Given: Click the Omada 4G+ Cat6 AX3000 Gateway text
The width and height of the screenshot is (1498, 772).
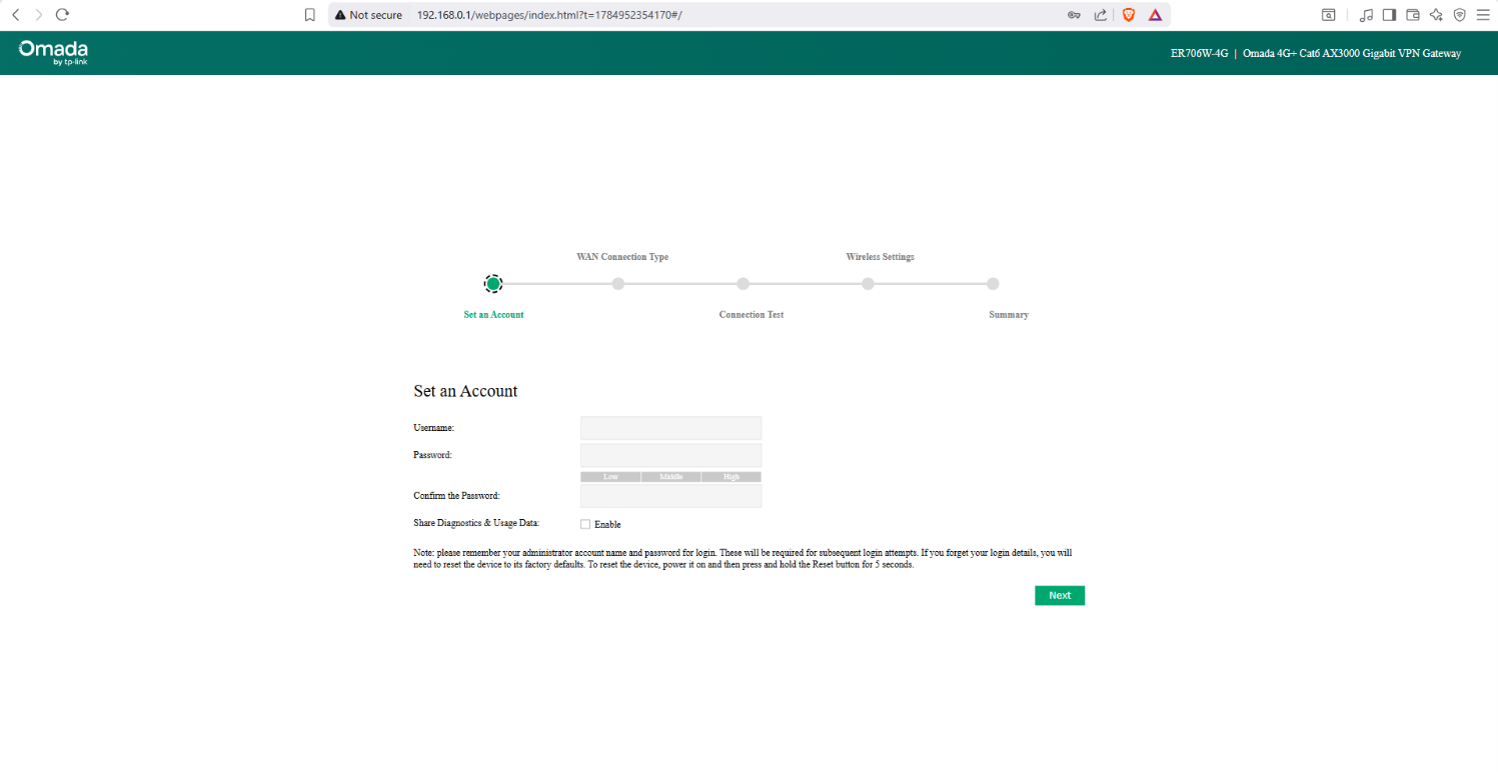Looking at the screenshot, I should [1352, 53].
